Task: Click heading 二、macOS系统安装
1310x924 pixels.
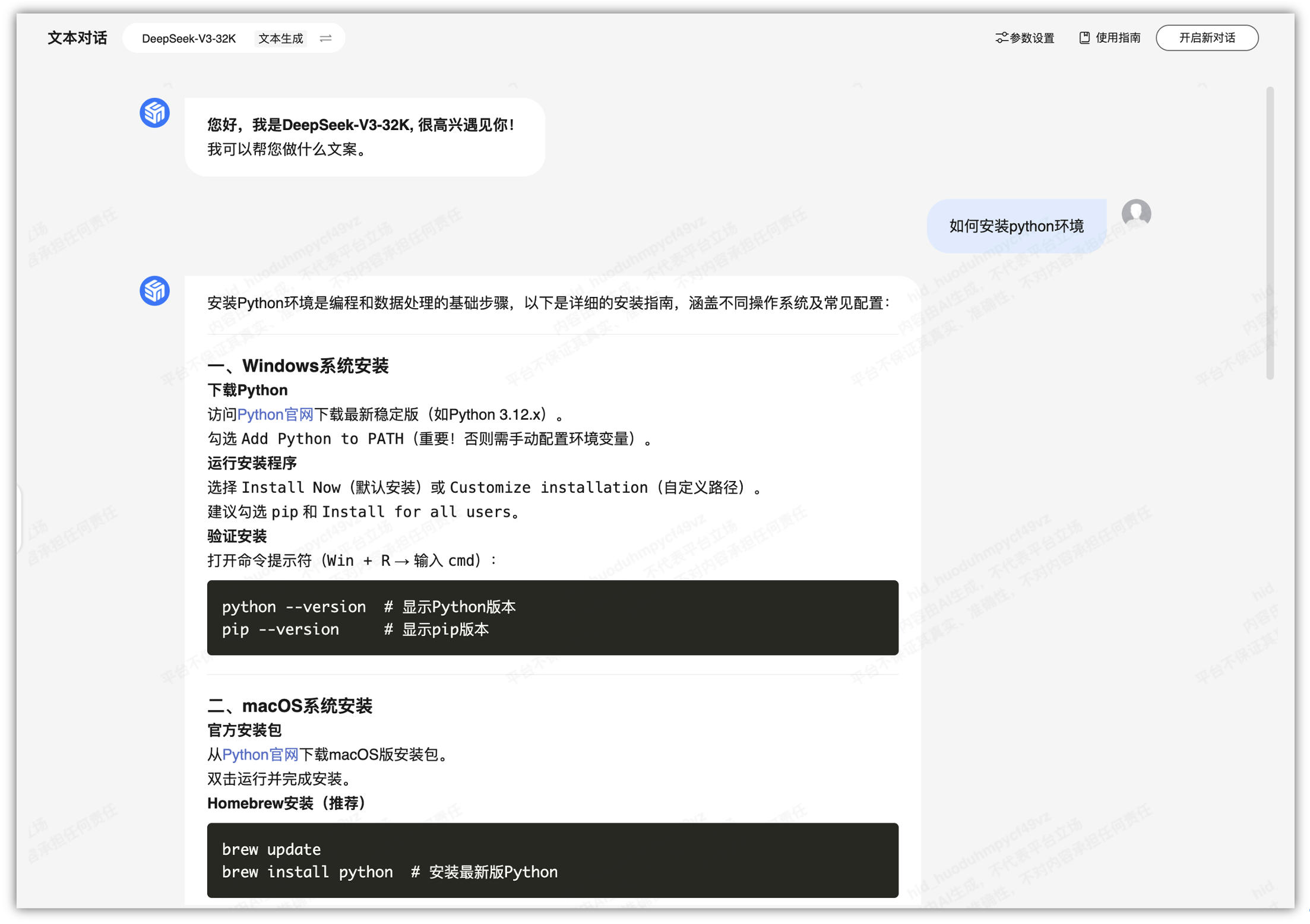Action: click(x=290, y=706)
